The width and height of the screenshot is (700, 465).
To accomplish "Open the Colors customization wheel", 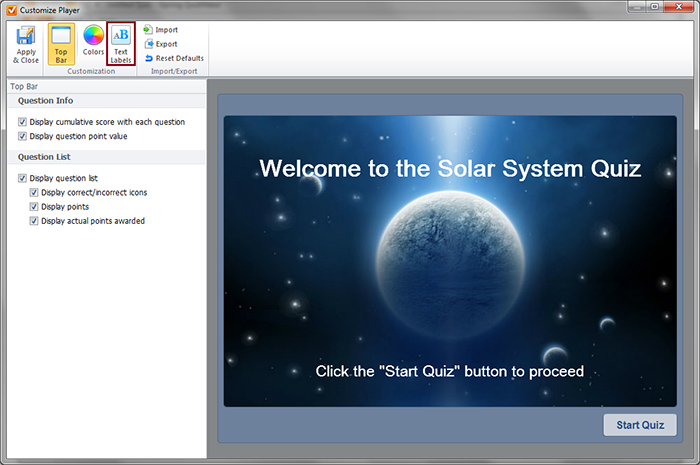I will tap(93, 41).
